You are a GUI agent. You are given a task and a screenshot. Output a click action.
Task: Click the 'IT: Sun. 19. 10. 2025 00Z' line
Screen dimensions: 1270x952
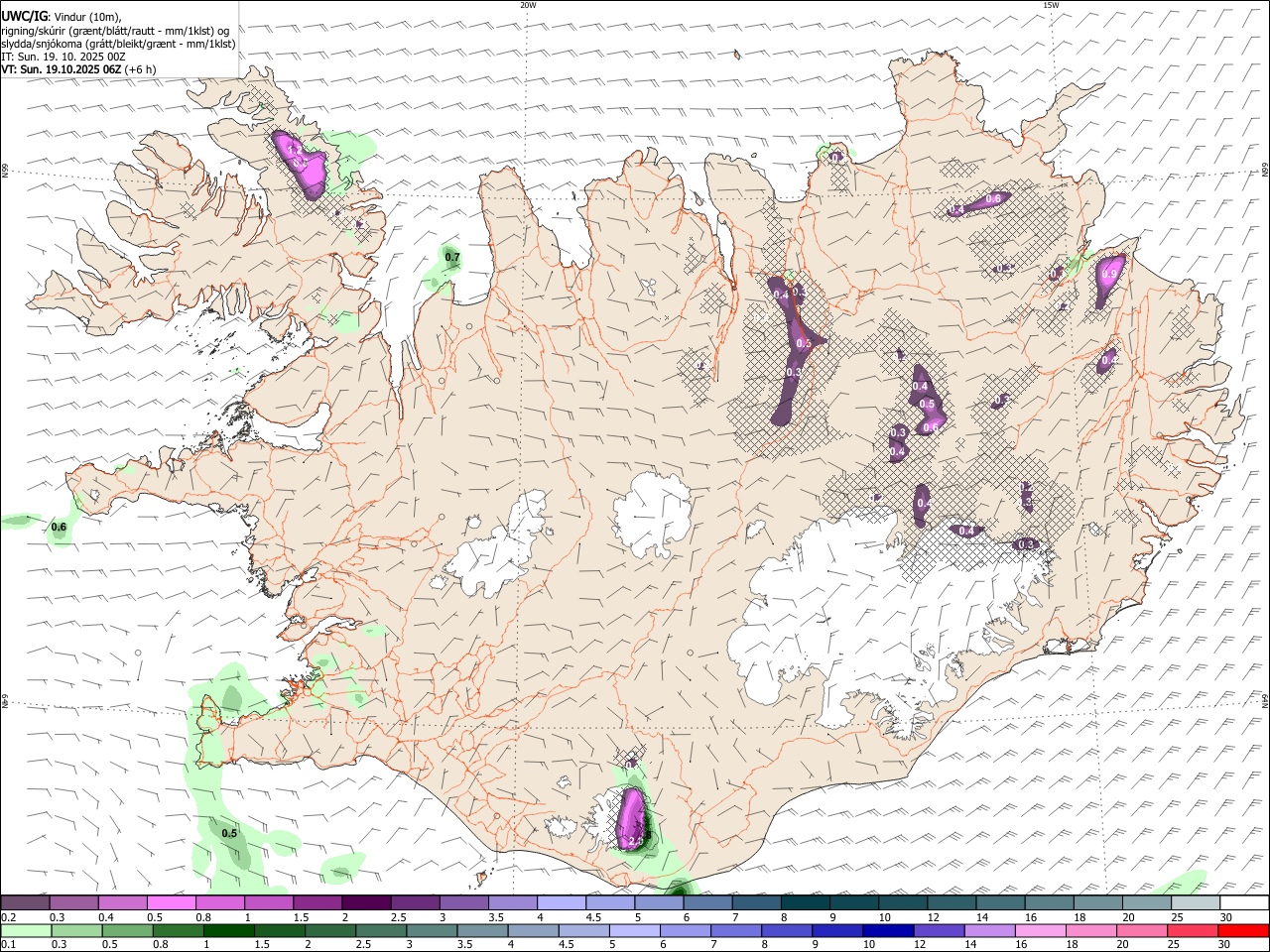pyautogui.click(x=63, y=57)
